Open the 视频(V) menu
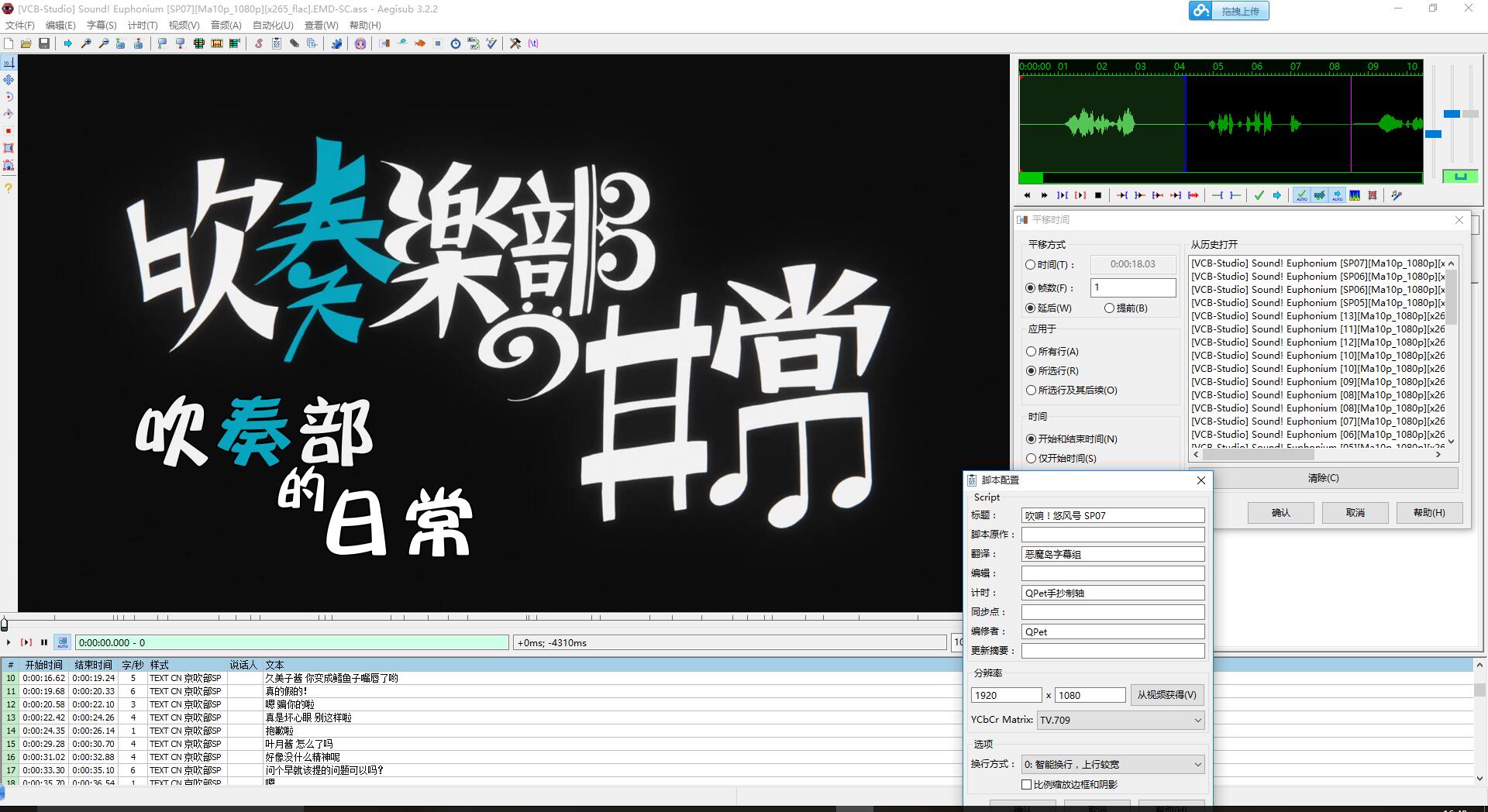The width and height of the screenshot is (1488, 812). pos(184,25)
